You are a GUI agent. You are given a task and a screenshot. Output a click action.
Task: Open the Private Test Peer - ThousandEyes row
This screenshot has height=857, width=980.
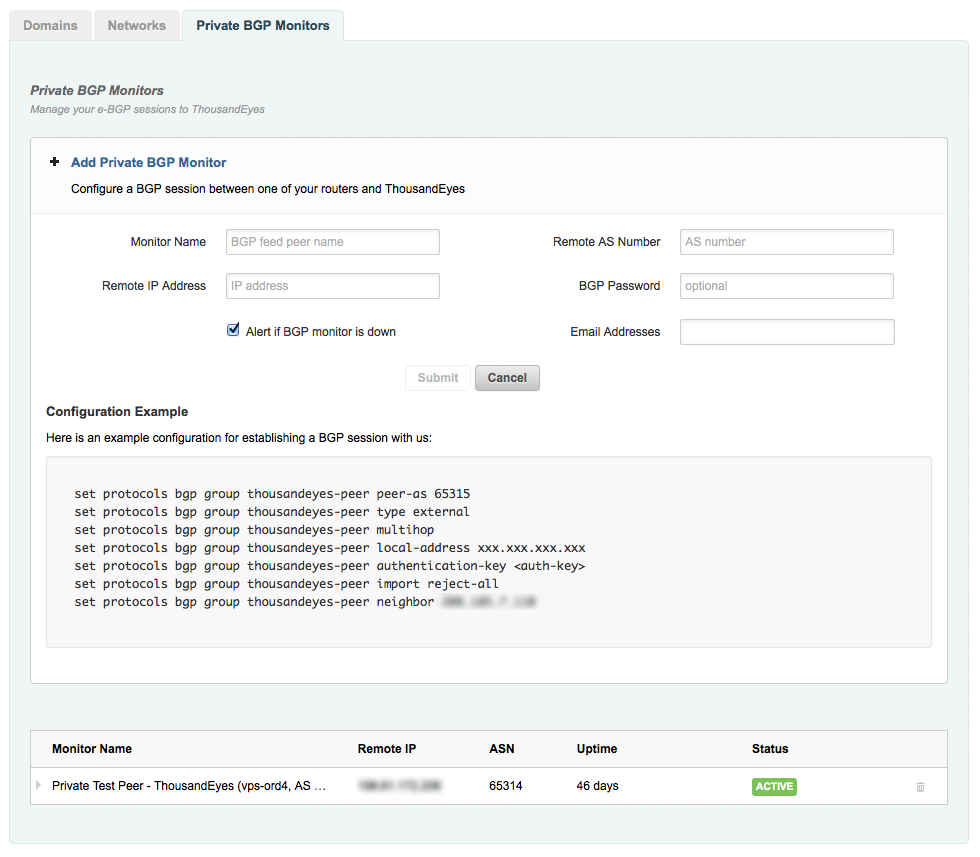pos(188,786)
